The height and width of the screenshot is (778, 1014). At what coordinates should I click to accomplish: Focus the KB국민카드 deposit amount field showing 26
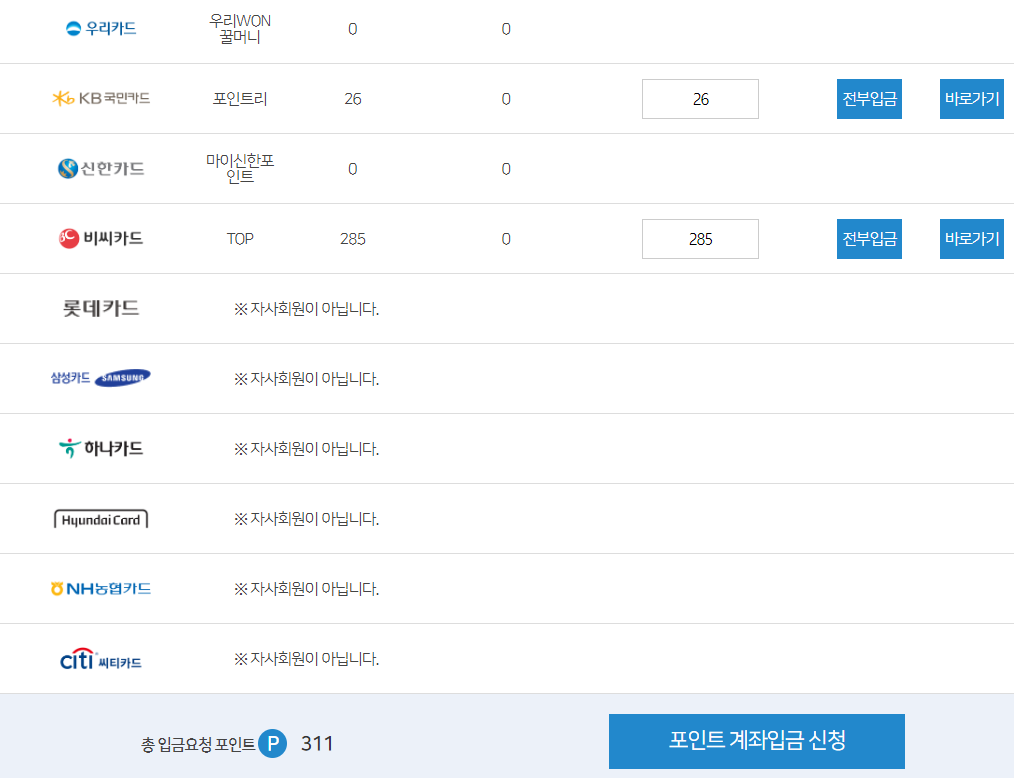click(700, 99)
